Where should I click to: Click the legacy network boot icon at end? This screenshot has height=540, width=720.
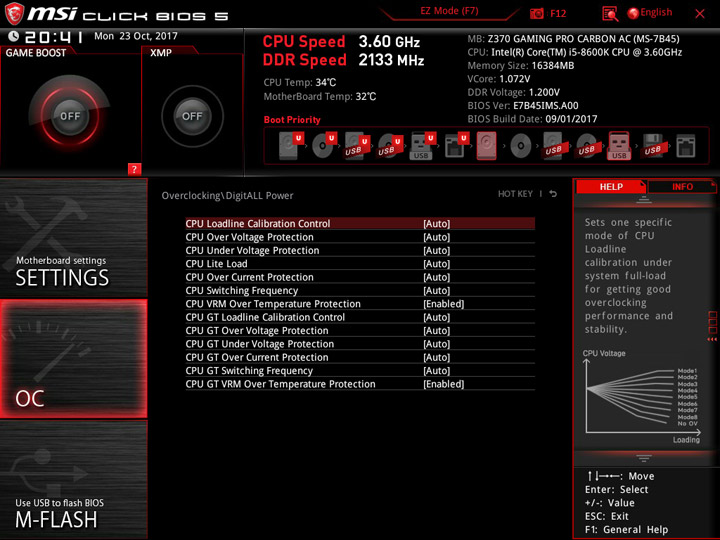[686, 146]
